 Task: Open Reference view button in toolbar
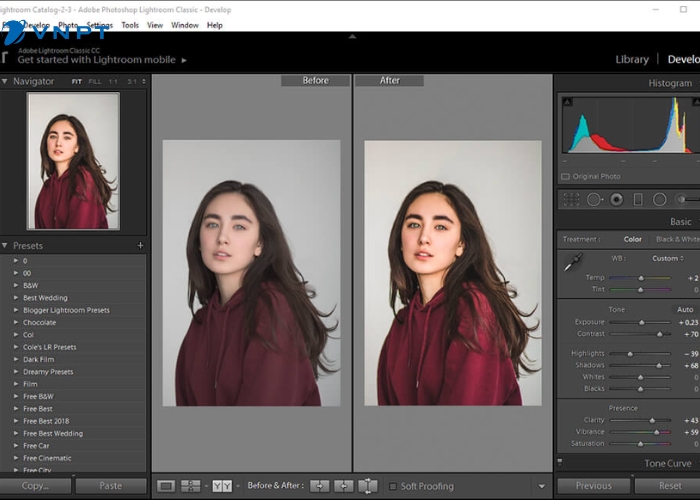pos(191,486)
